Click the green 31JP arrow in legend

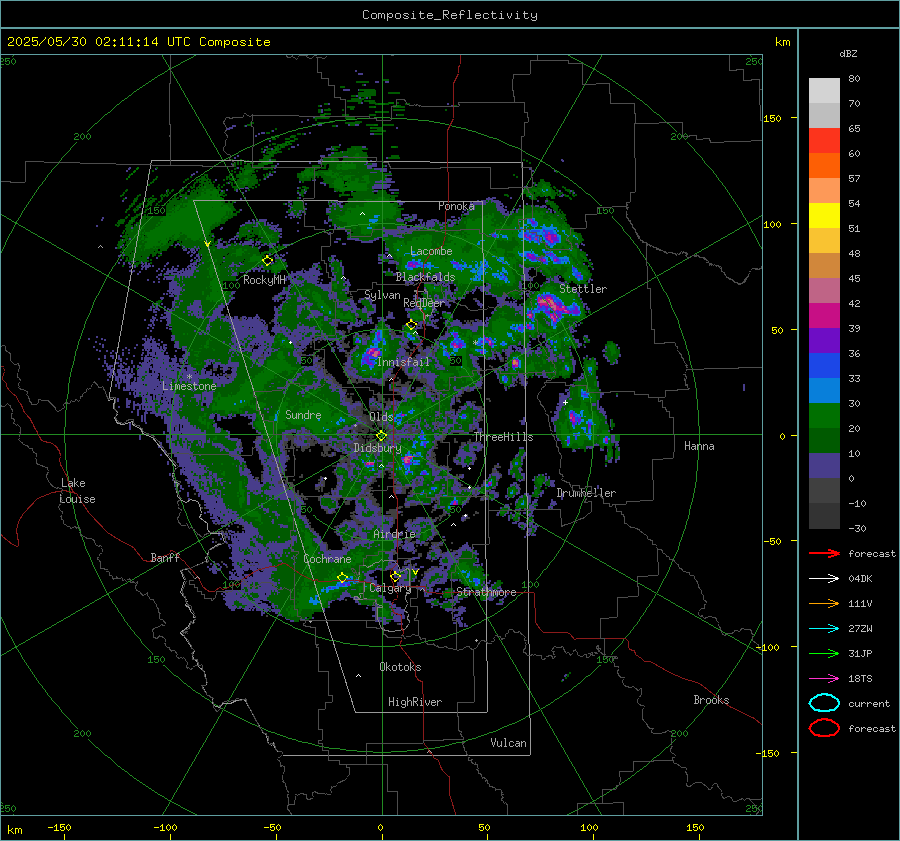point(824,653)
